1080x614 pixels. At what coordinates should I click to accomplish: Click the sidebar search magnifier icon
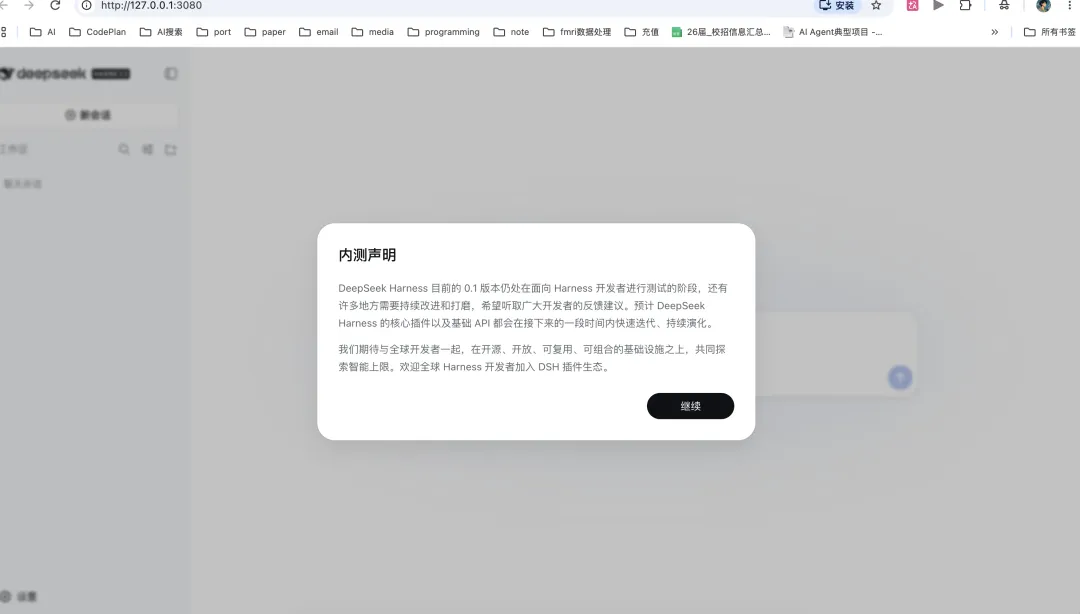124,149
